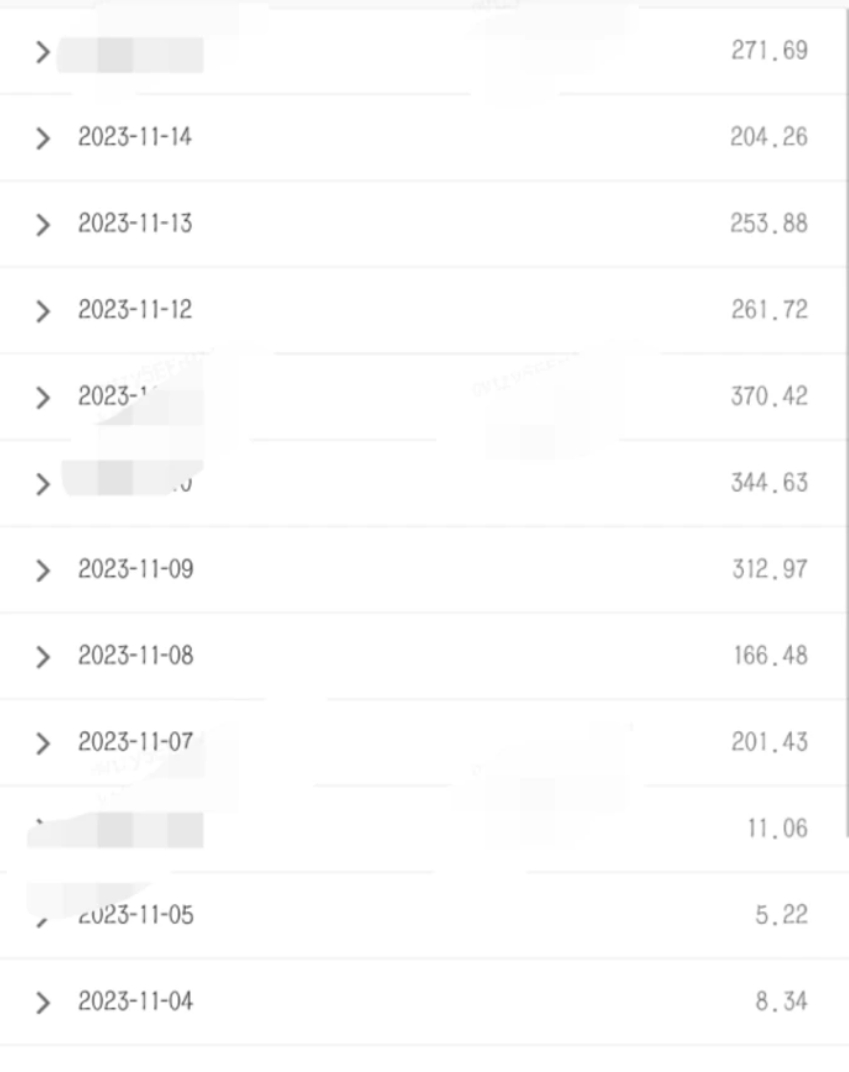Expand the 2023-11-09 row chevron

42,571
